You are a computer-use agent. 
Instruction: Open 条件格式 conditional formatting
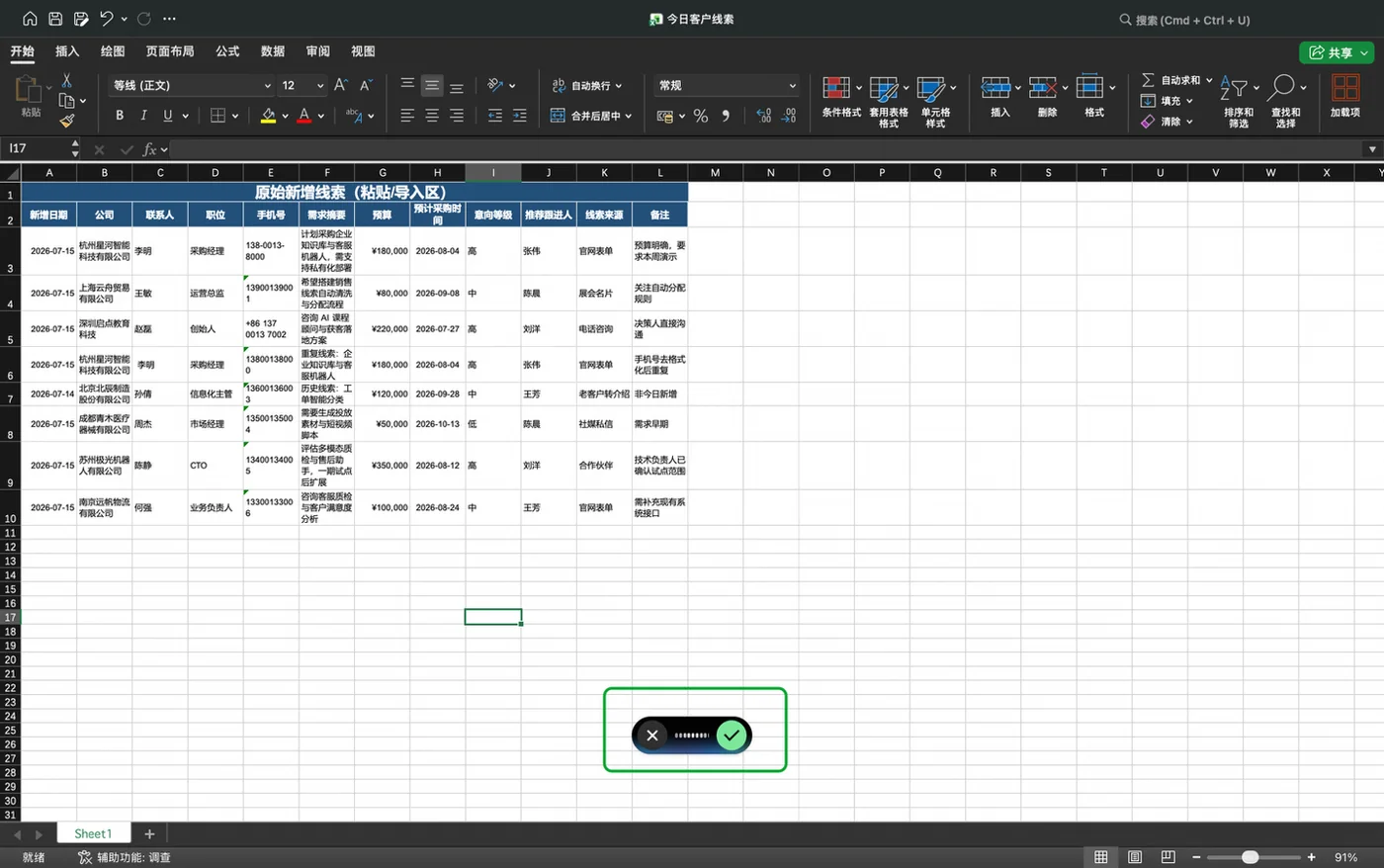(841, 97)
